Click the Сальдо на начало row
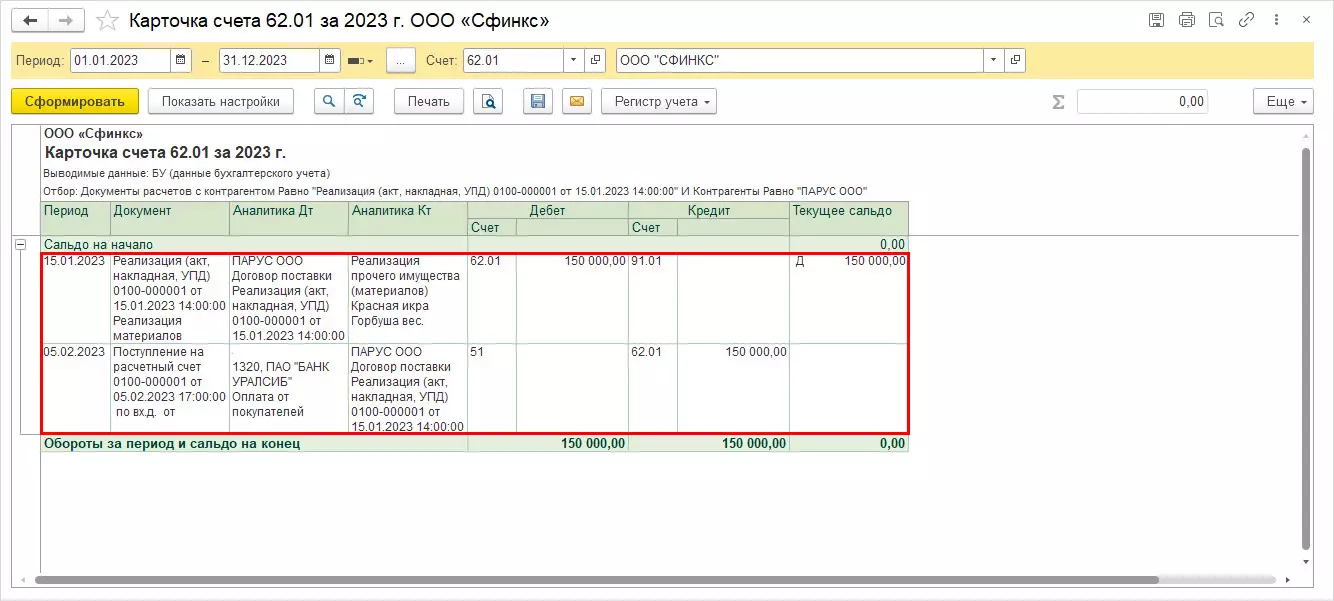Viewport: 1334px width, 601px height. tap(474, 244)
